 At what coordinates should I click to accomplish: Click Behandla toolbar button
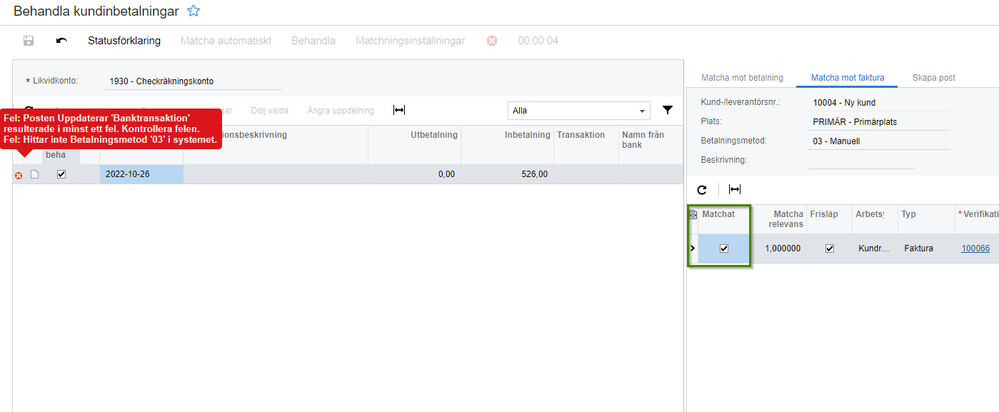click(313, 41)
